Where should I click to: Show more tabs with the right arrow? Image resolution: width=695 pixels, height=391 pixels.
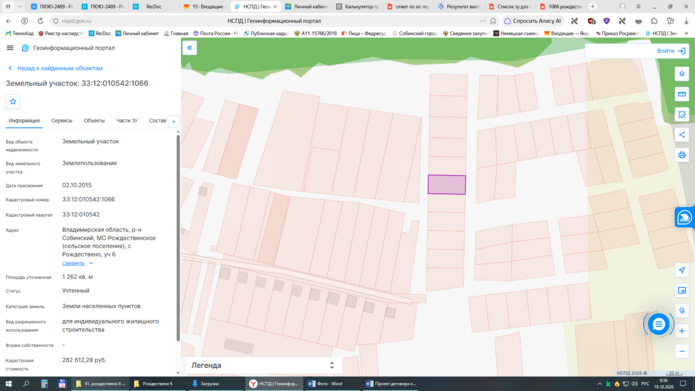tap(174, 121)
